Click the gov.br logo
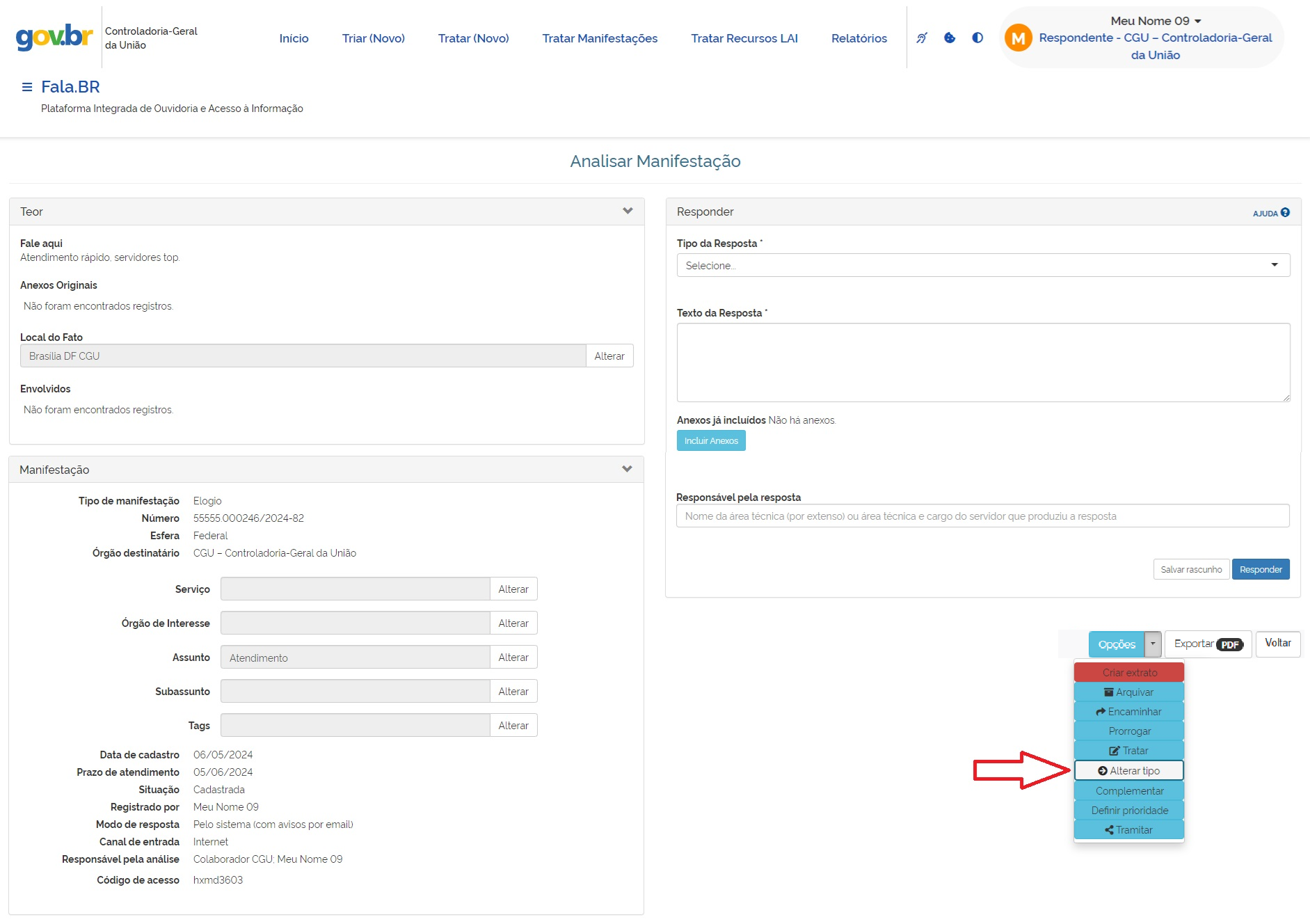The height and width of the screenshot is (924, 1310). 54,37
